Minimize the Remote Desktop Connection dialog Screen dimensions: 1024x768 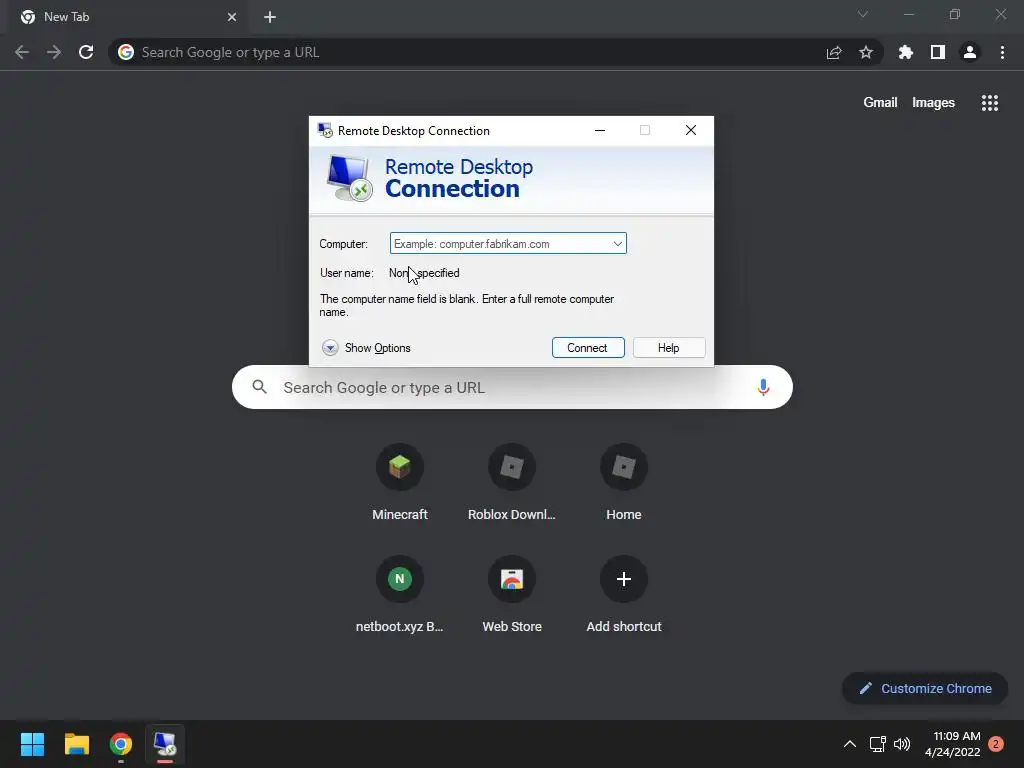click(600, 130)
